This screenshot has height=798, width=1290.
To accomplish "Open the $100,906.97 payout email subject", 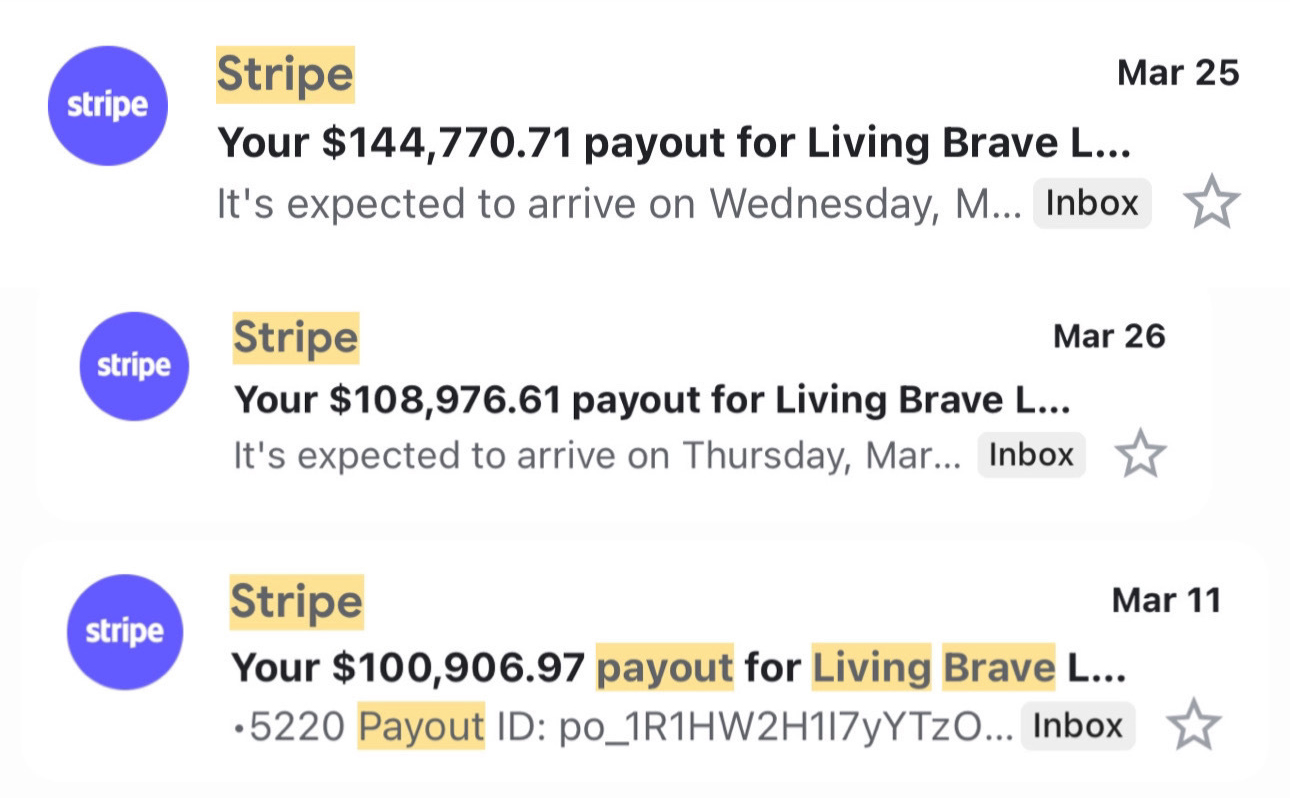I will tap(678, 667).
